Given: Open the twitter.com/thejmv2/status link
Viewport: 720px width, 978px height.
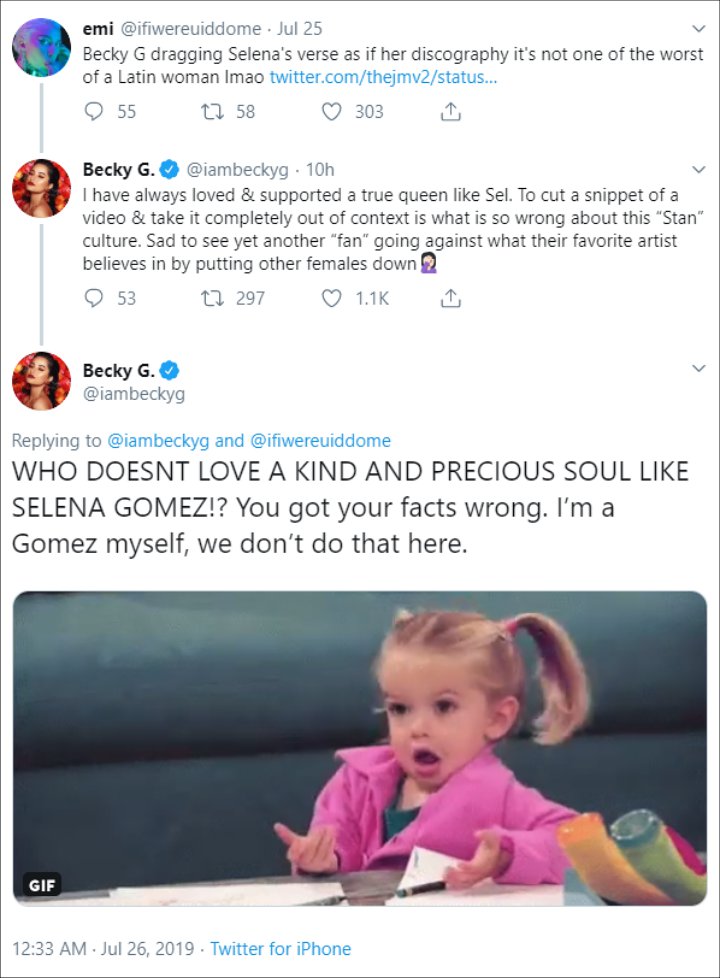Looking at the screenshot, I should (383, 77).
